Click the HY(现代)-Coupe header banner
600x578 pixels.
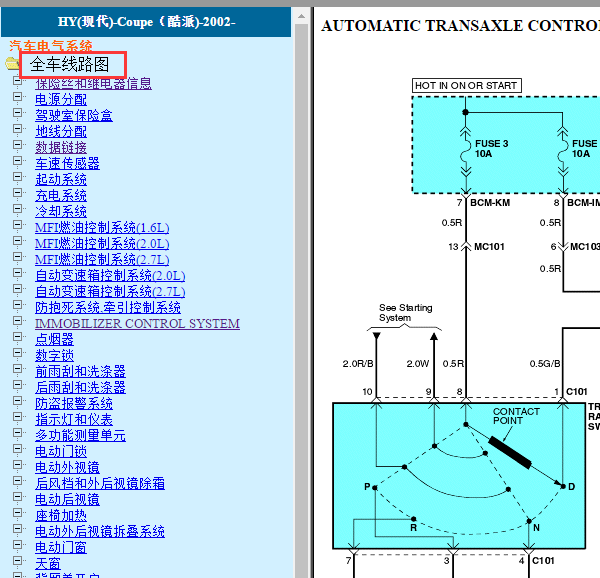[x=146, y=22]
